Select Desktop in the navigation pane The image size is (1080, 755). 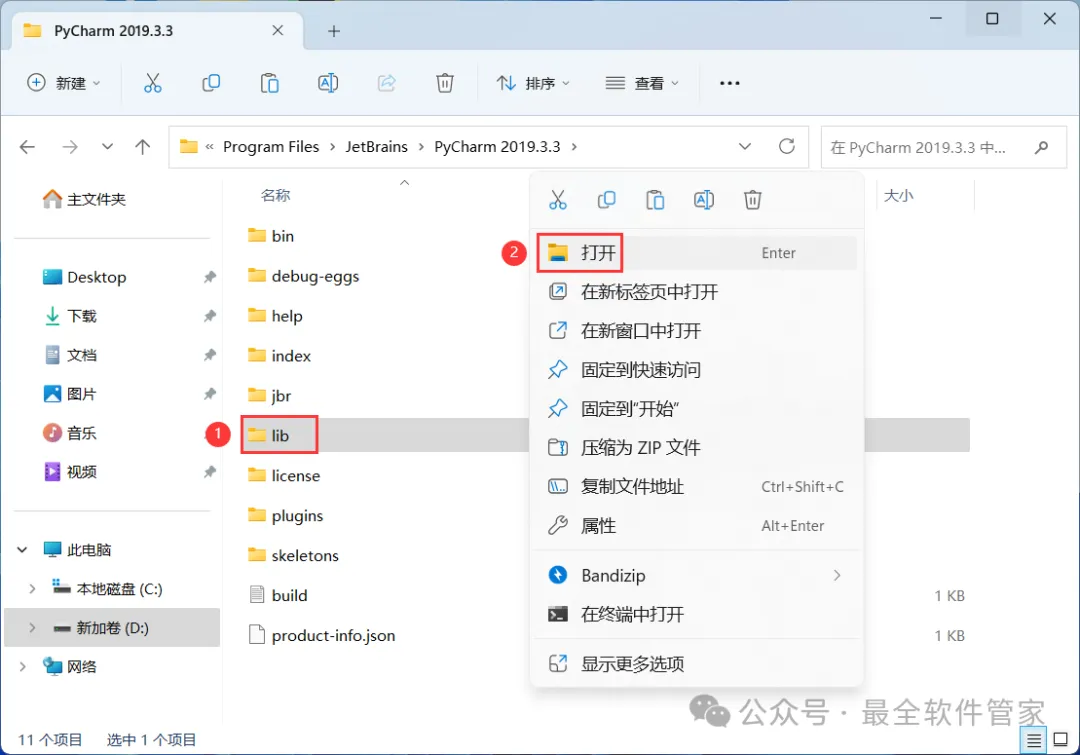pyautogui.click(x=84, y=277)
